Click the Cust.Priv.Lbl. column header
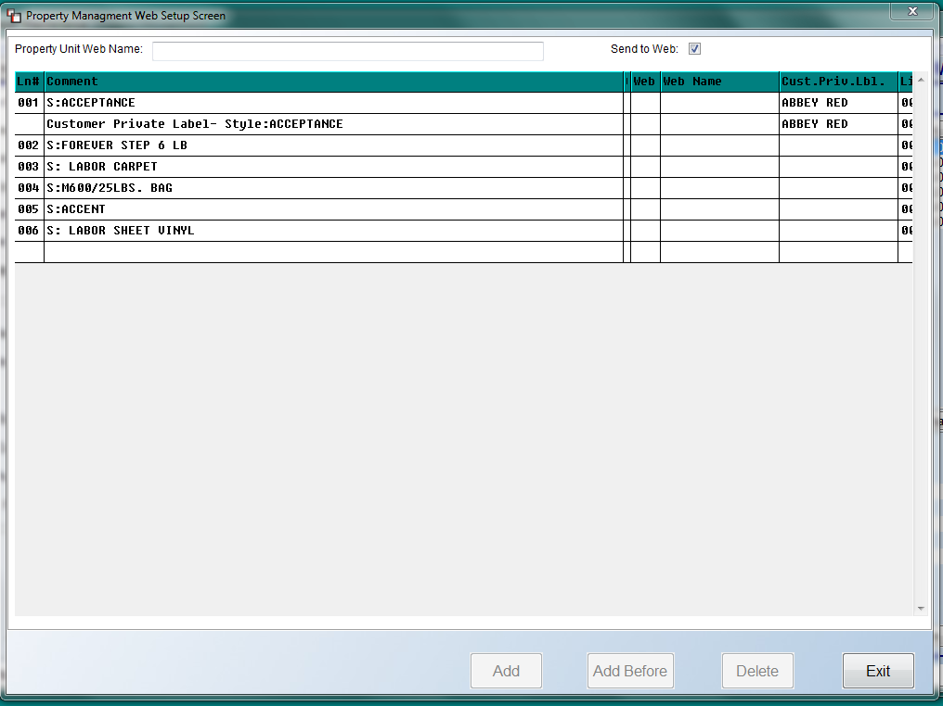This screenshot has height=706, width=943. [838, 82]
